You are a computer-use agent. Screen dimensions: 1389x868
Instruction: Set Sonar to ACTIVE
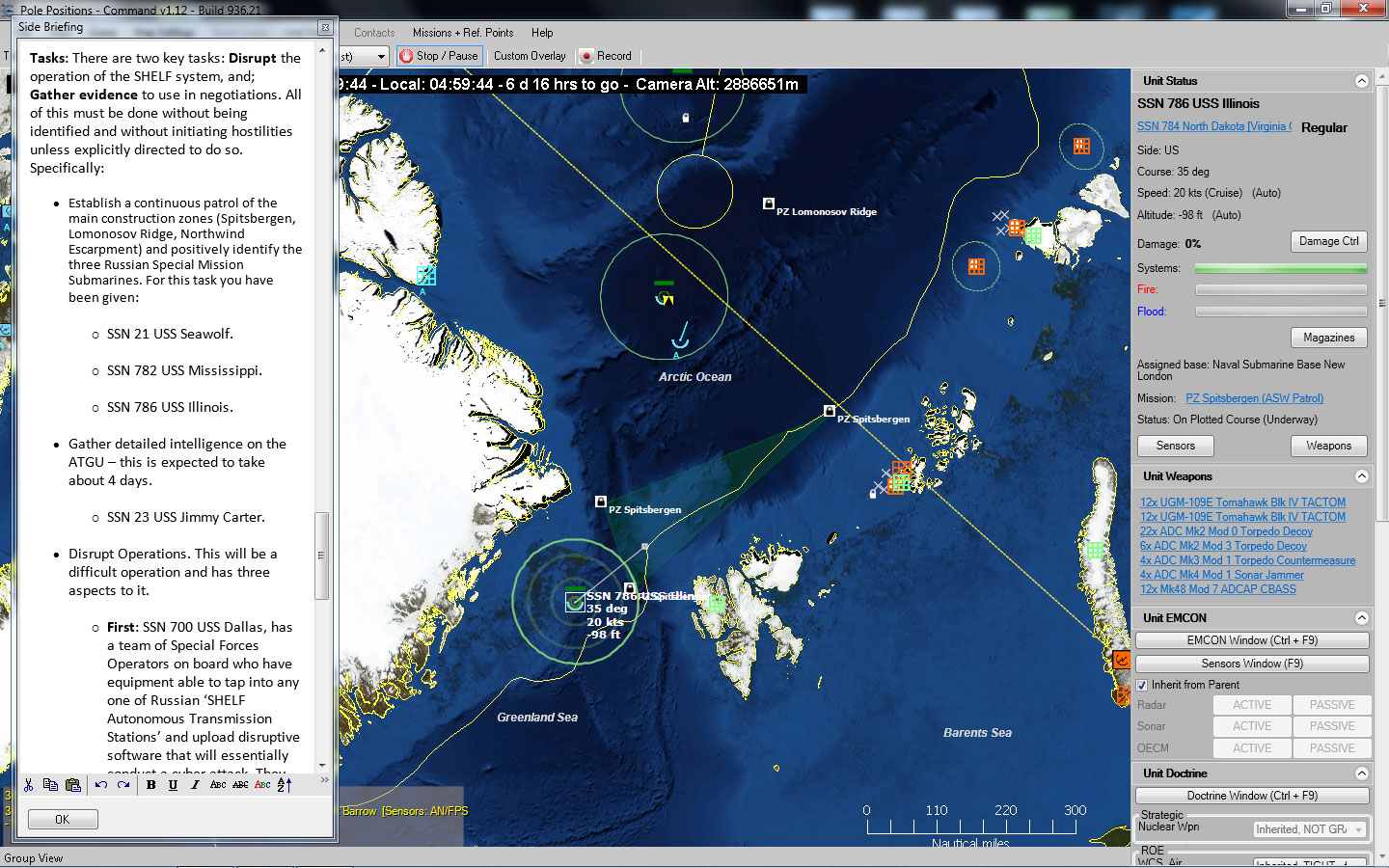tap(1251, 726)
